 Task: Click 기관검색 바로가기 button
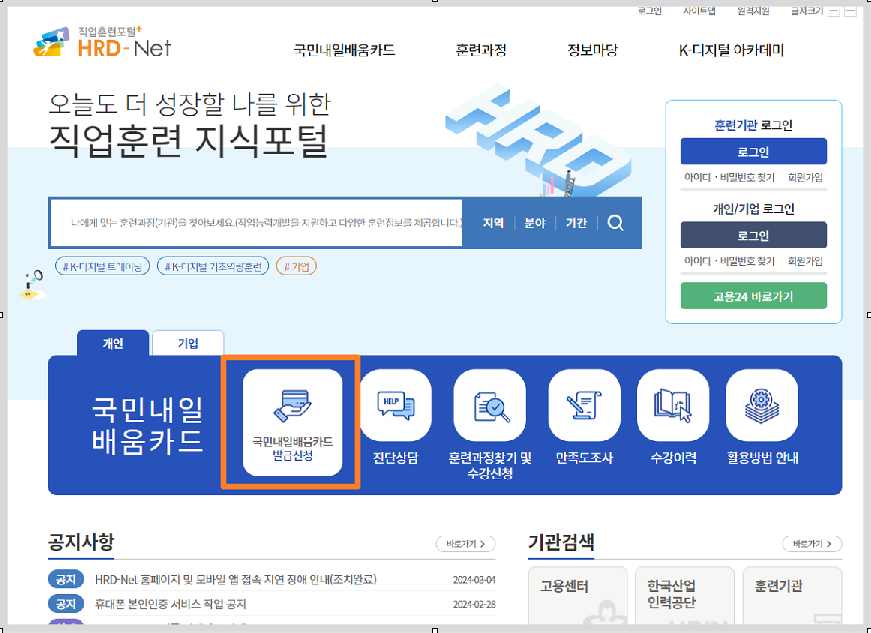click(x=812, y=544)
